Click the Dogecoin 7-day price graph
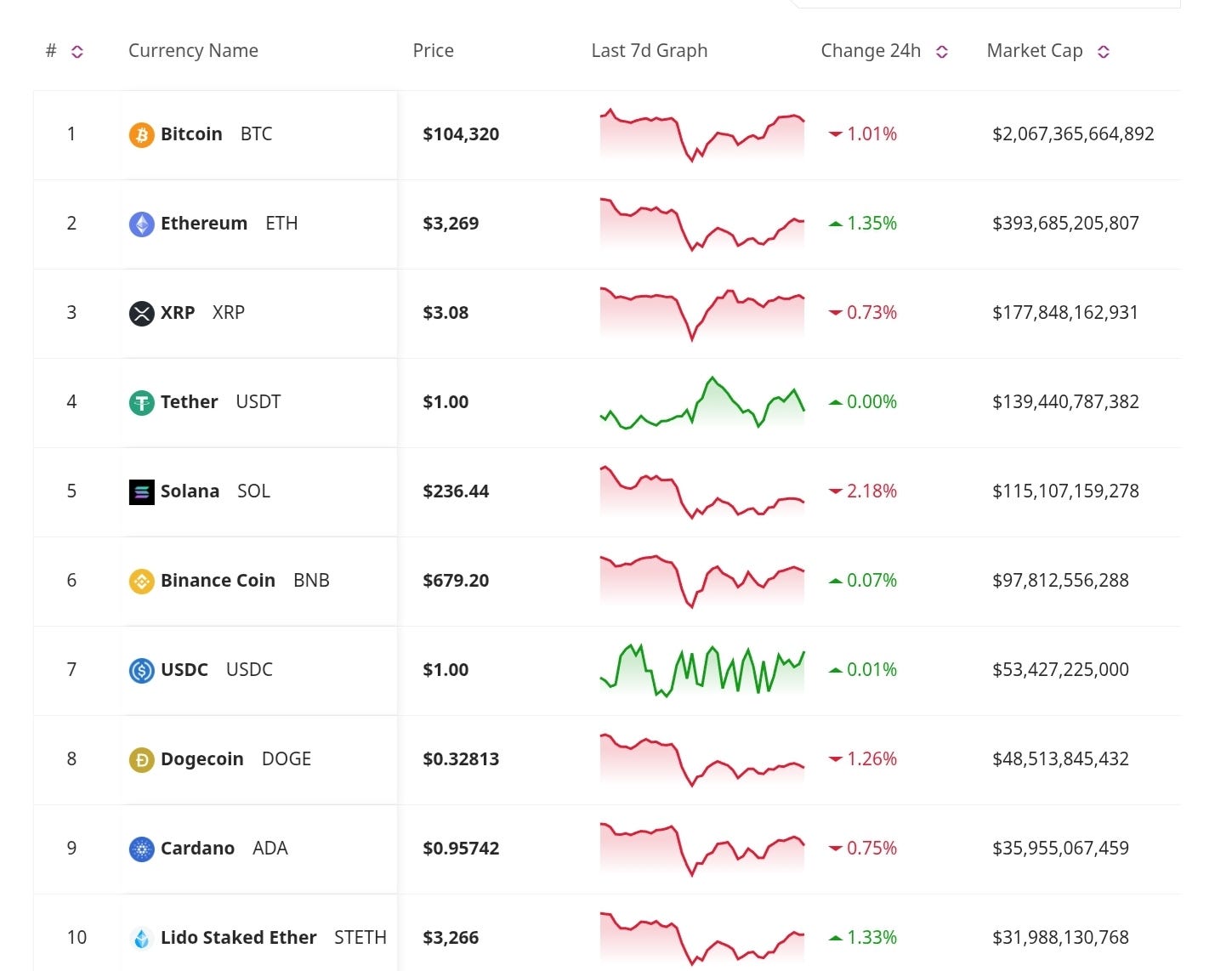Viewport: 1232px width, 971px height. pos(702,760)
